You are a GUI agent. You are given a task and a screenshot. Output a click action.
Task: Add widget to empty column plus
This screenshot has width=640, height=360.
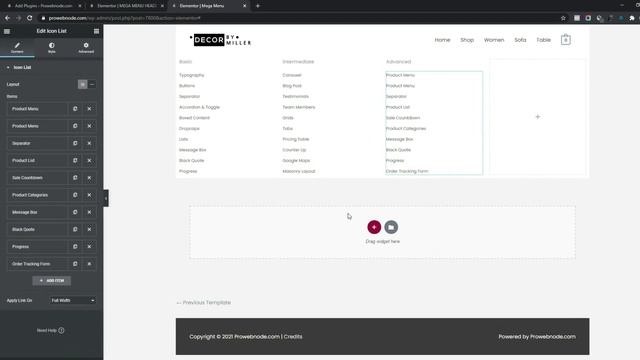pos(538,117)
